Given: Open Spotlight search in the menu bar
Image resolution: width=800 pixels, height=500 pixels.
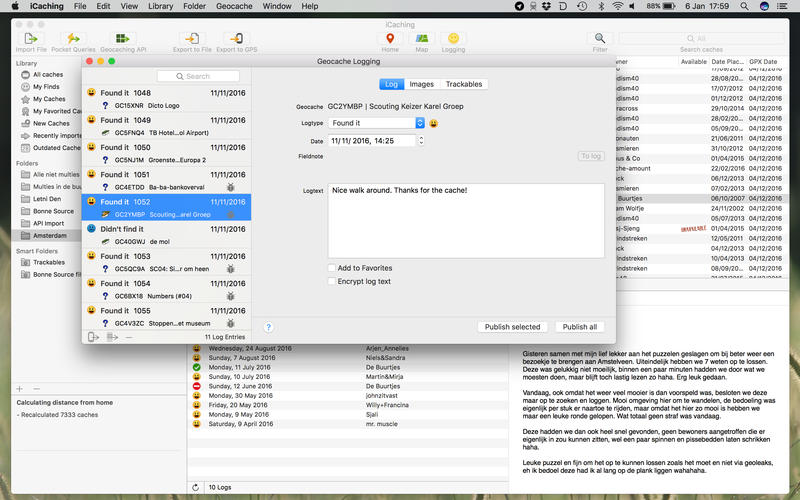Looking at the screenshot, I should pos(744,6).
